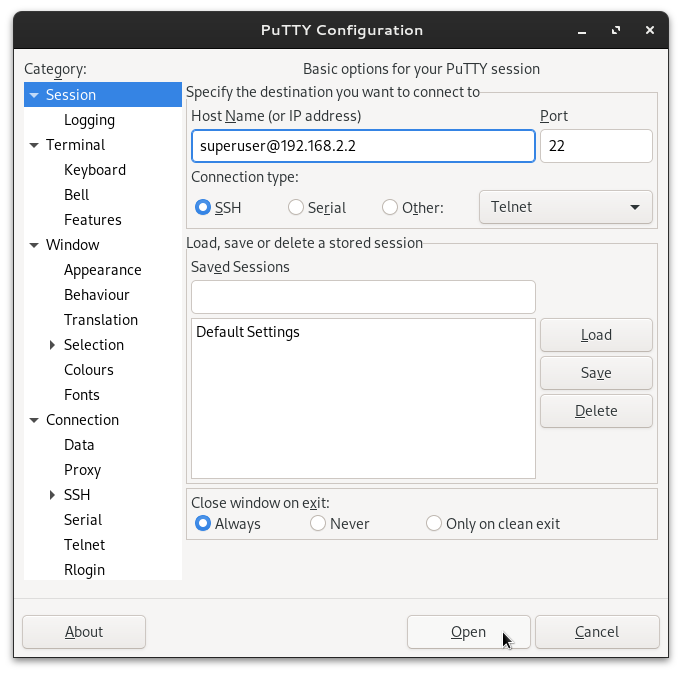The width and height of the screenshot is (682, 674).
Task: Go to Appearance settings
Action: click(103, 270)
